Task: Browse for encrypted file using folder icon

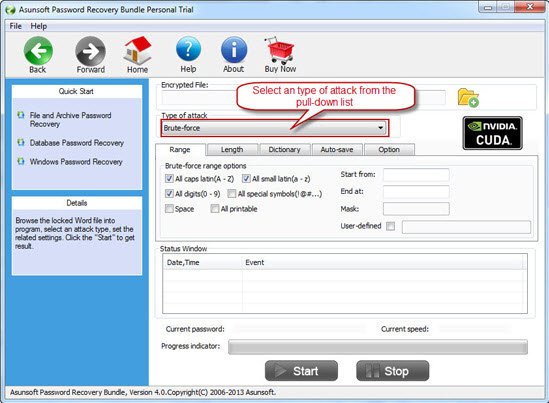Action: click(x=468, y=98)
